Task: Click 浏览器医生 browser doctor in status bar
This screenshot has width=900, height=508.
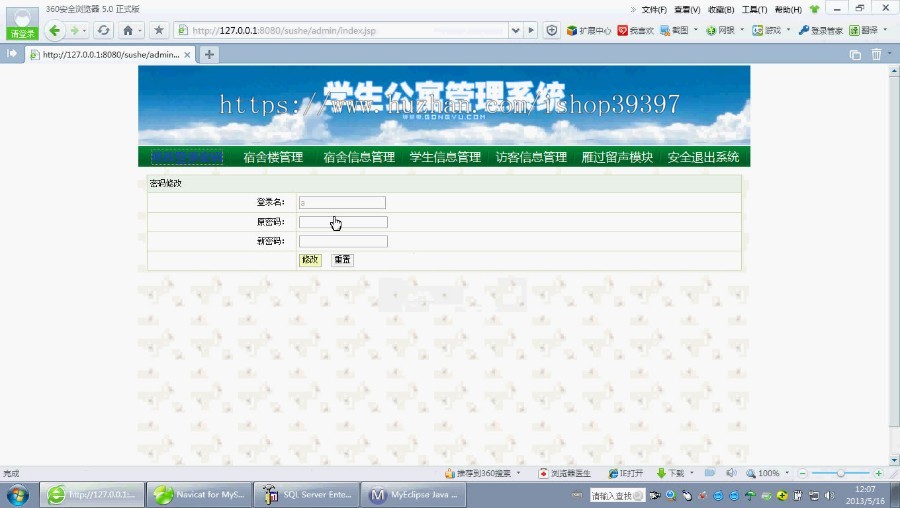Action: [x=564, y=473]
